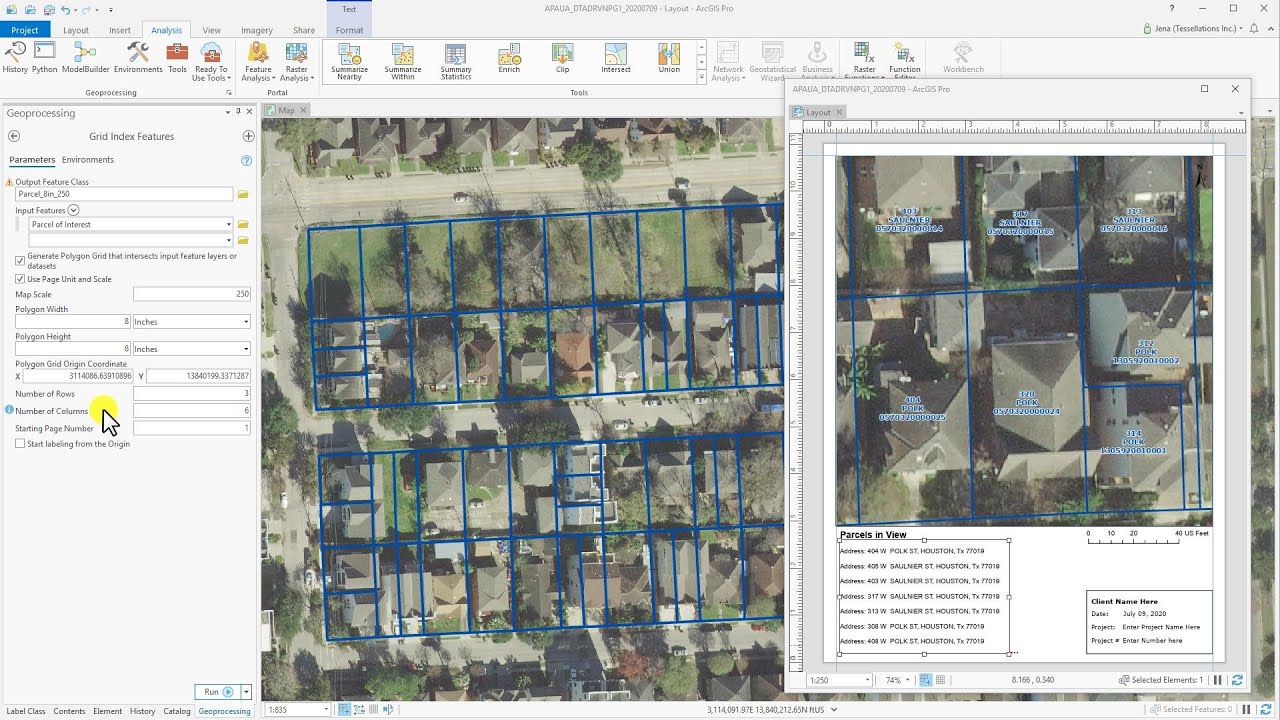Switch to the View ribbon tab
Image resolution: width=1280 pixels, height=720 pixels.
point(211,30)
